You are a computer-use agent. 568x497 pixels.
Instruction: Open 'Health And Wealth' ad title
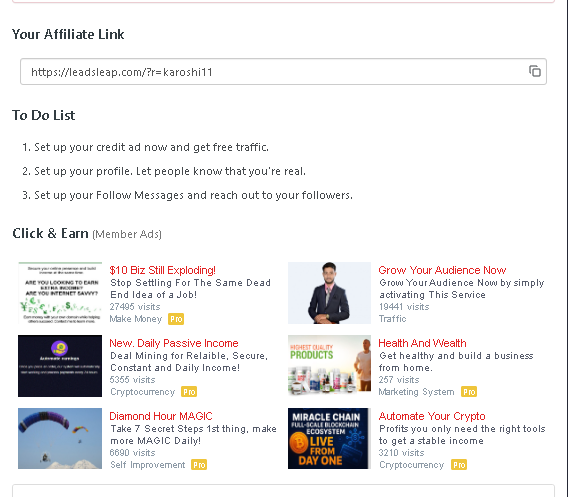pyautogui.click(x=422, y=343)
